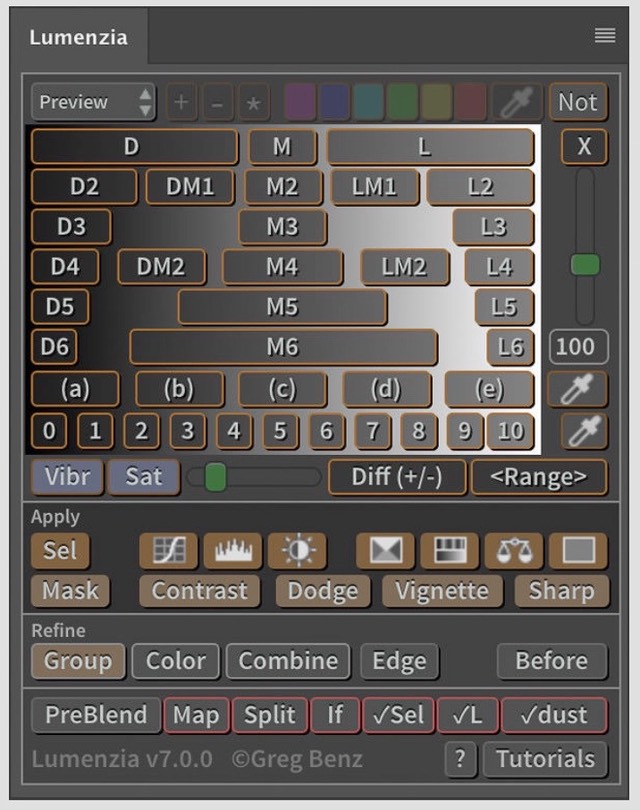Select zone (c) mask

point(283,388)
